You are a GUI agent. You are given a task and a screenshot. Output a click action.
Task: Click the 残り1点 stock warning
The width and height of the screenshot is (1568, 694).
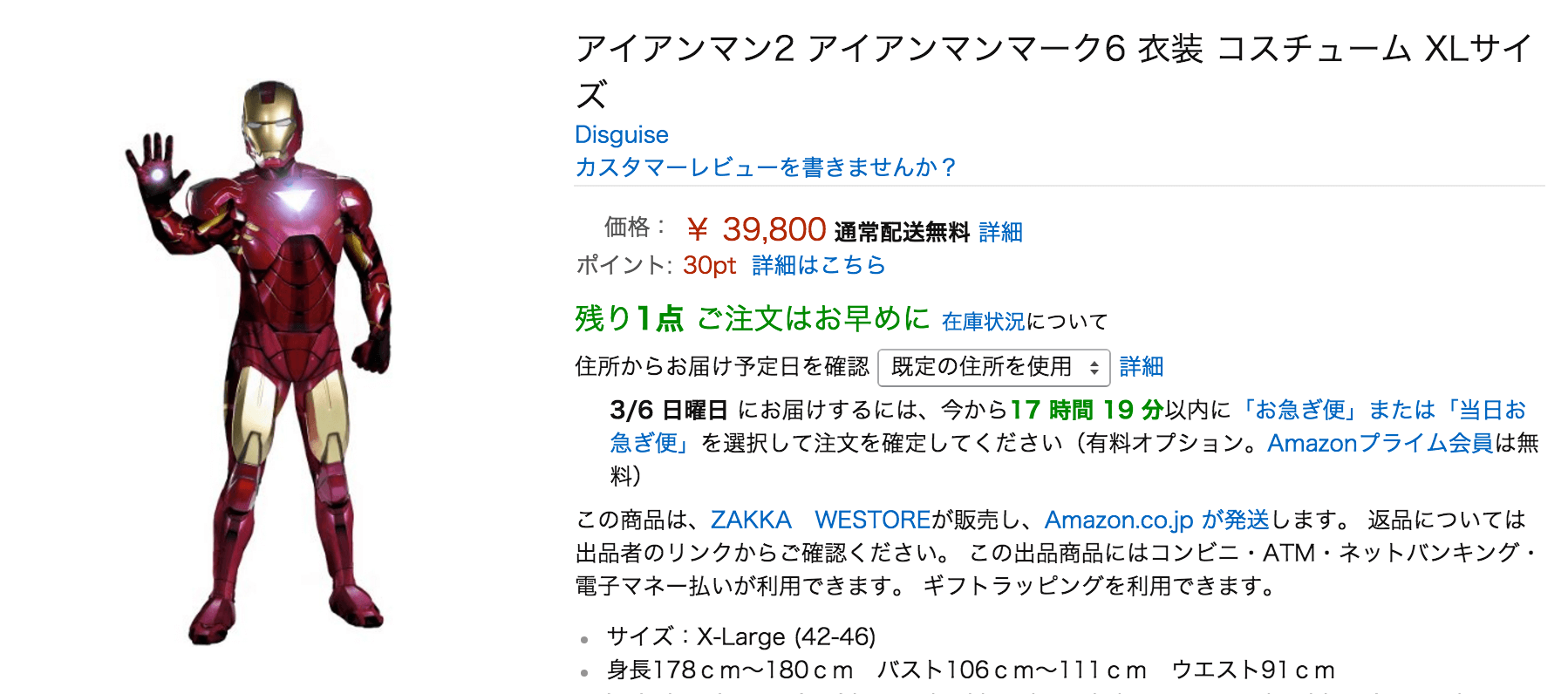point(626,319)
